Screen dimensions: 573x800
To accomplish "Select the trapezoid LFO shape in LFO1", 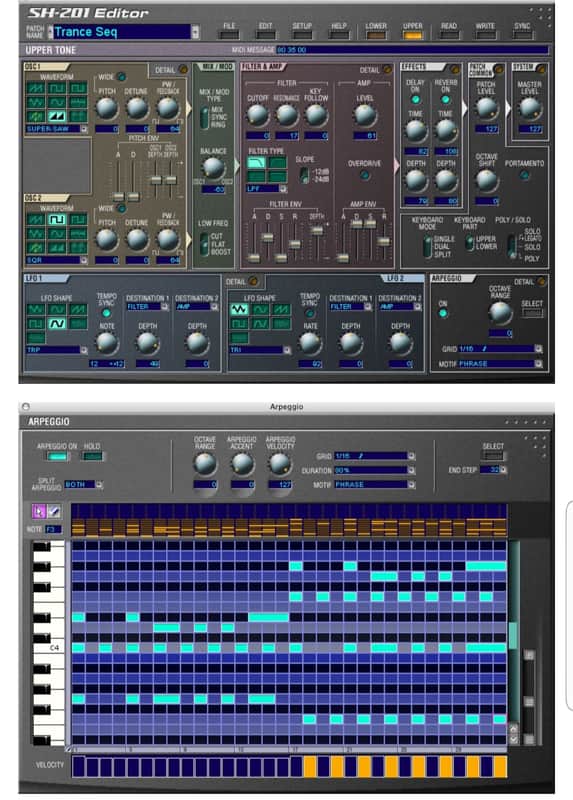I will pyautogui.click(x=56, y=323).
